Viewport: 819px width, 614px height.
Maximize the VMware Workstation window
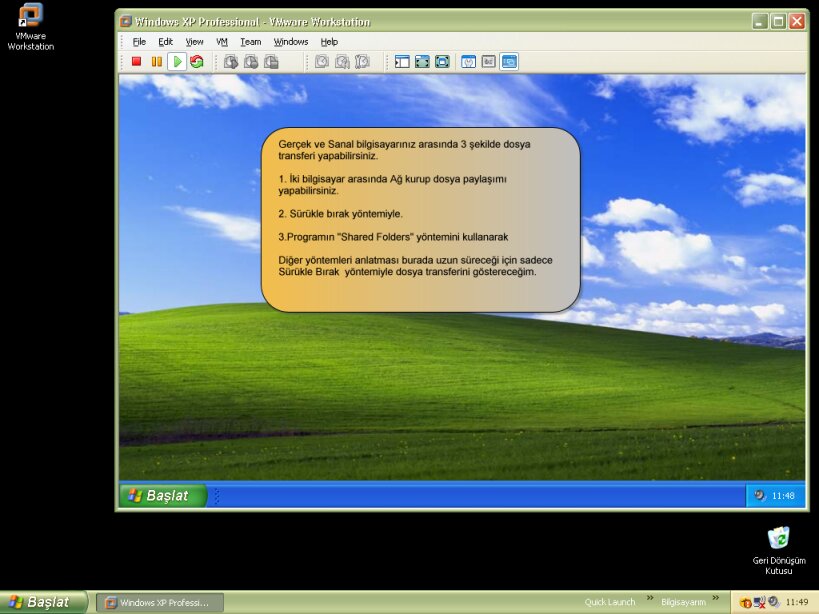pyautogui.click(x=778, y=21)
